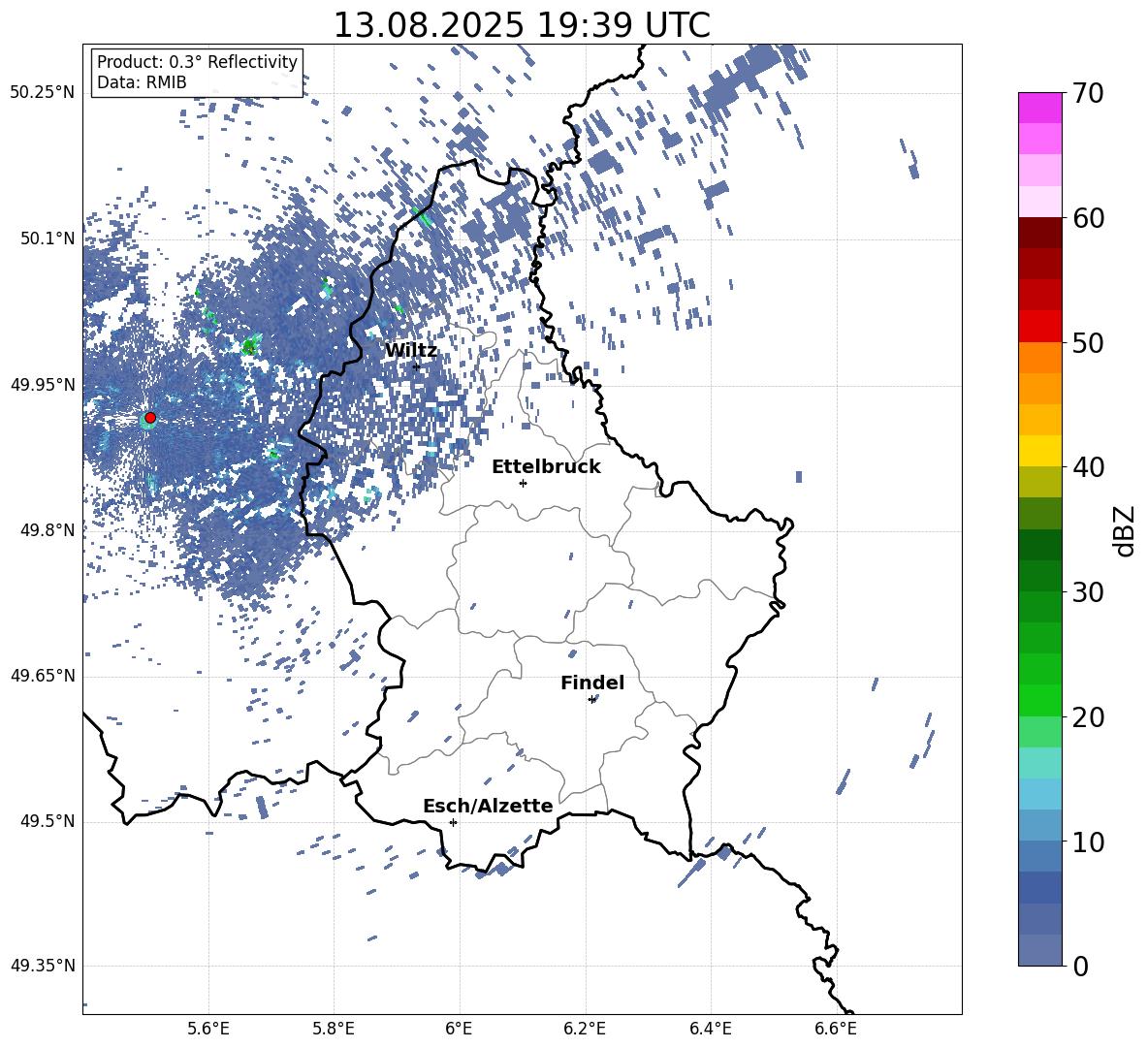This screenshot has height=1048, width=1148.
Task: Click the title 13.08.2025 19:39 UTC
Action: [522, 25]
